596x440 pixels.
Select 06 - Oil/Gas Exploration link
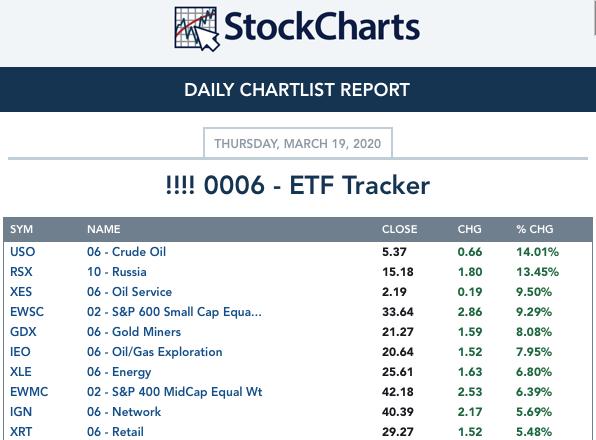pos(155,352)
